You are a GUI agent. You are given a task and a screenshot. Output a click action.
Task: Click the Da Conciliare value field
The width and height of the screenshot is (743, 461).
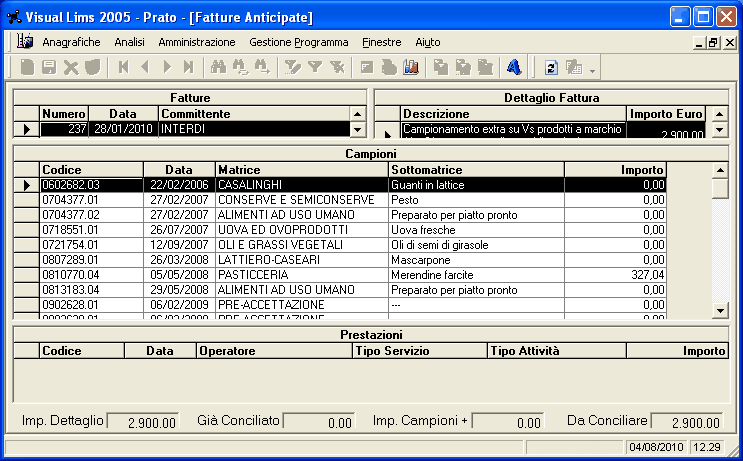click(x=688, y=422)
